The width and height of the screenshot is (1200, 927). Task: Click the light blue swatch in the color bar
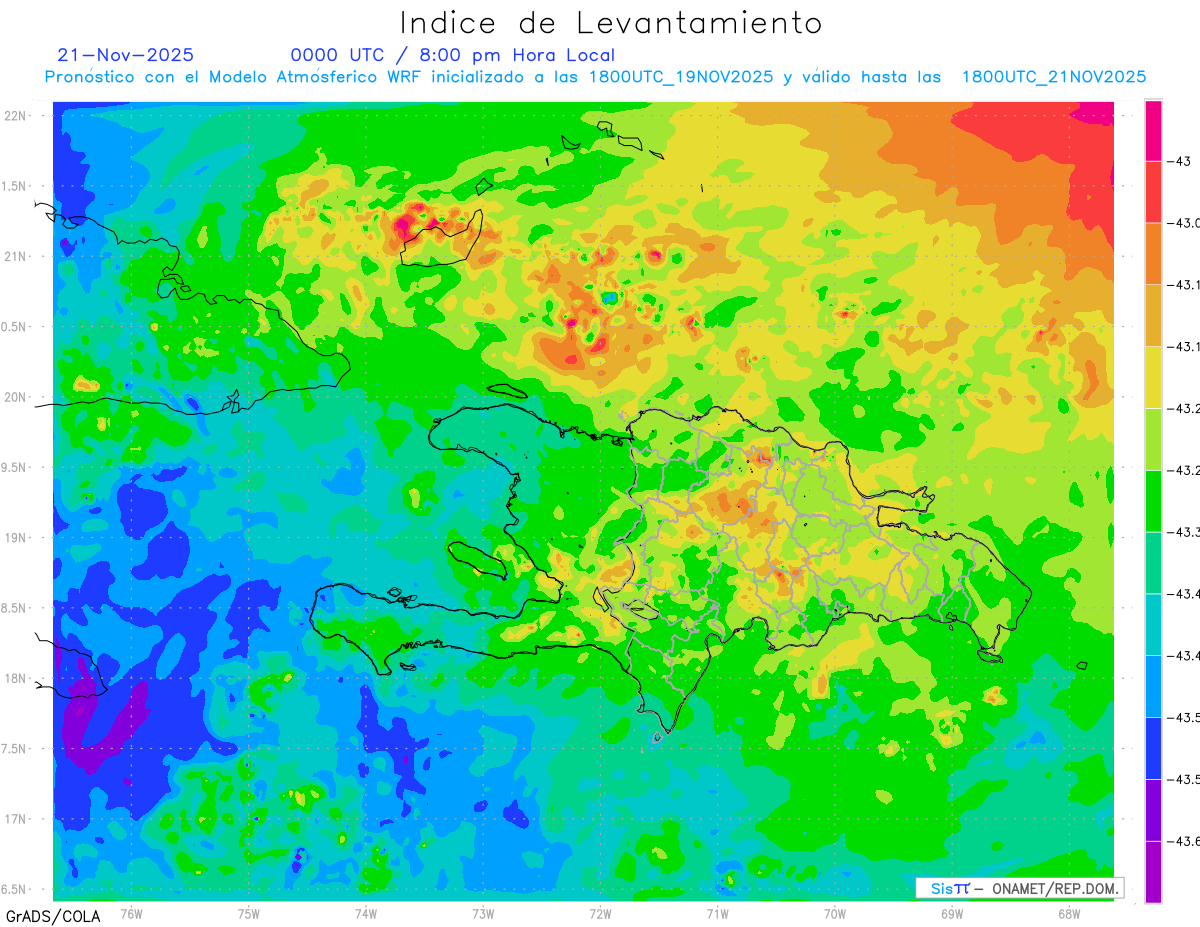pos(1153,686)
